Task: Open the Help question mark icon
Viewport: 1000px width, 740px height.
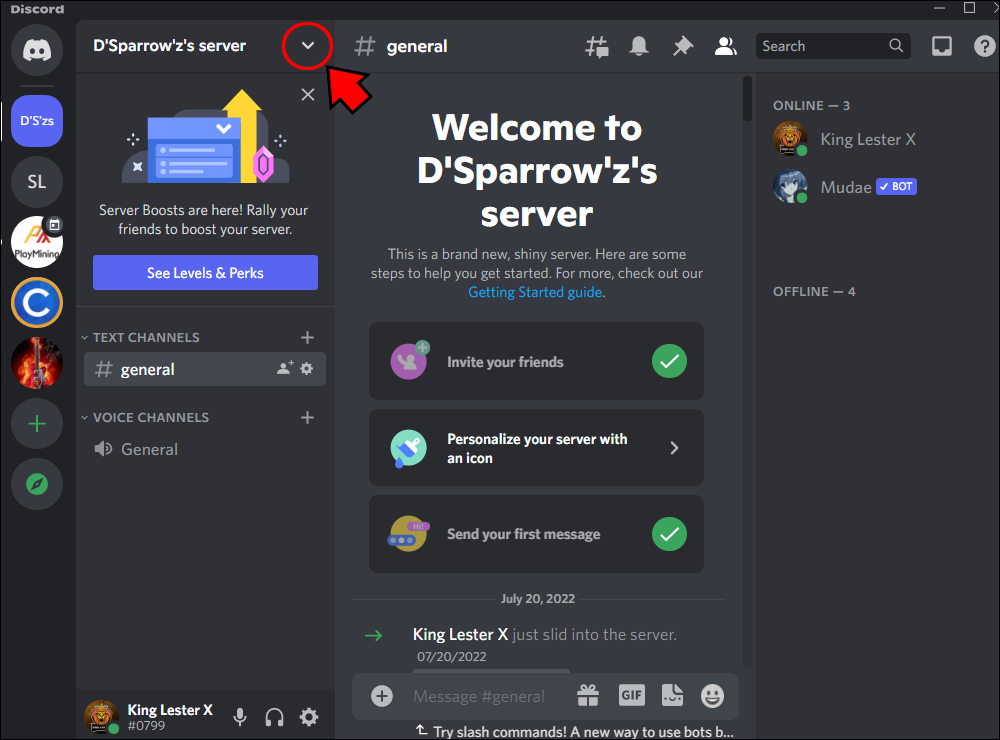Action: point(984,46)
